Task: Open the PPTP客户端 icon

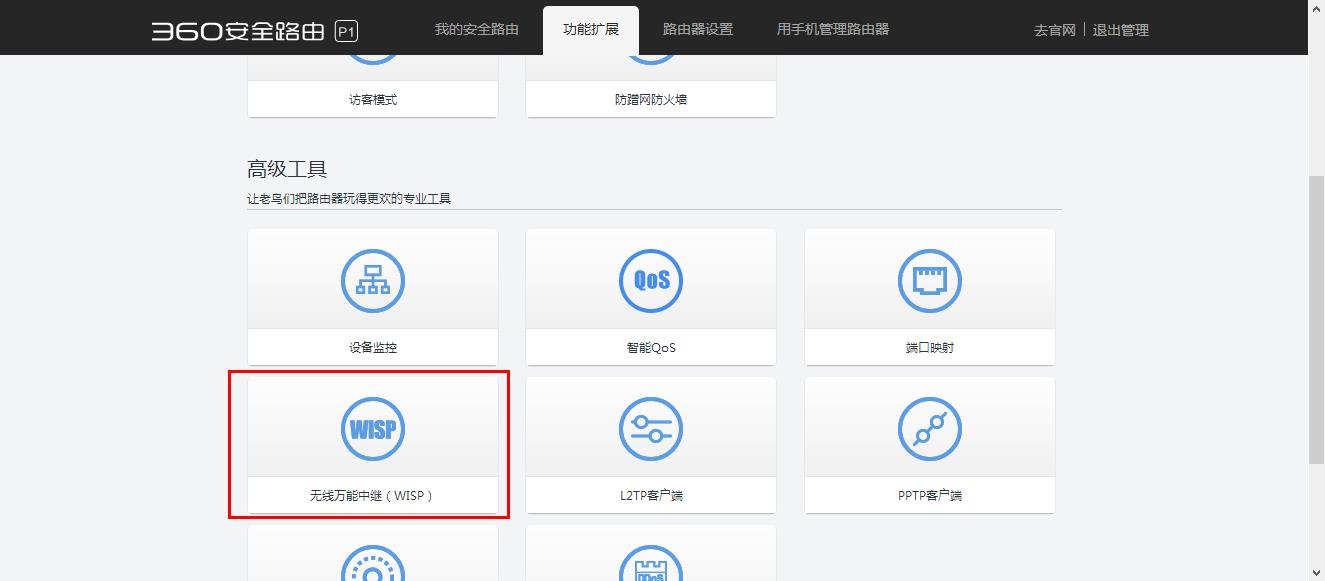Action: 929,429
